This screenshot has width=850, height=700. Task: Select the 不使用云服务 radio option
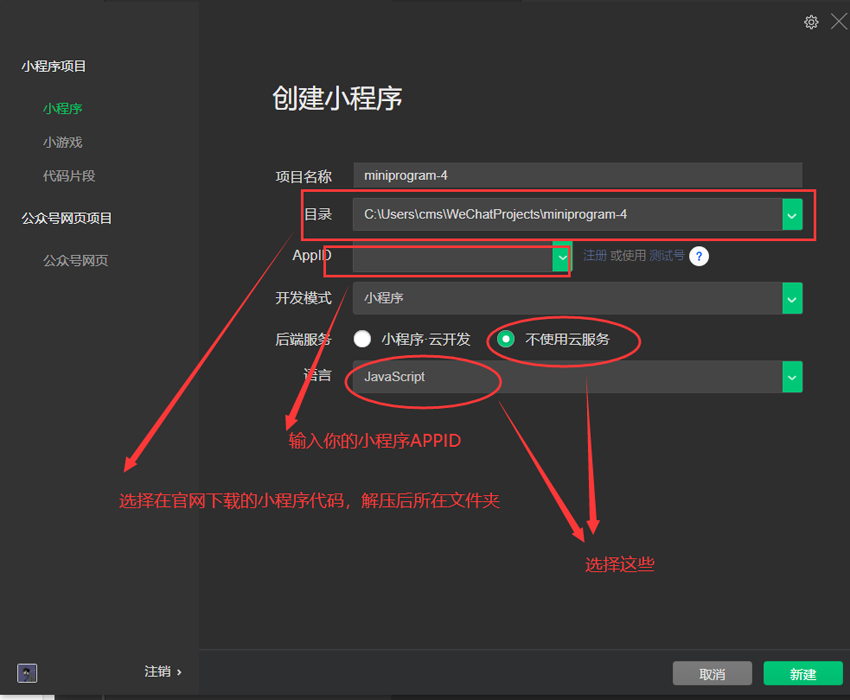[507, 339]
